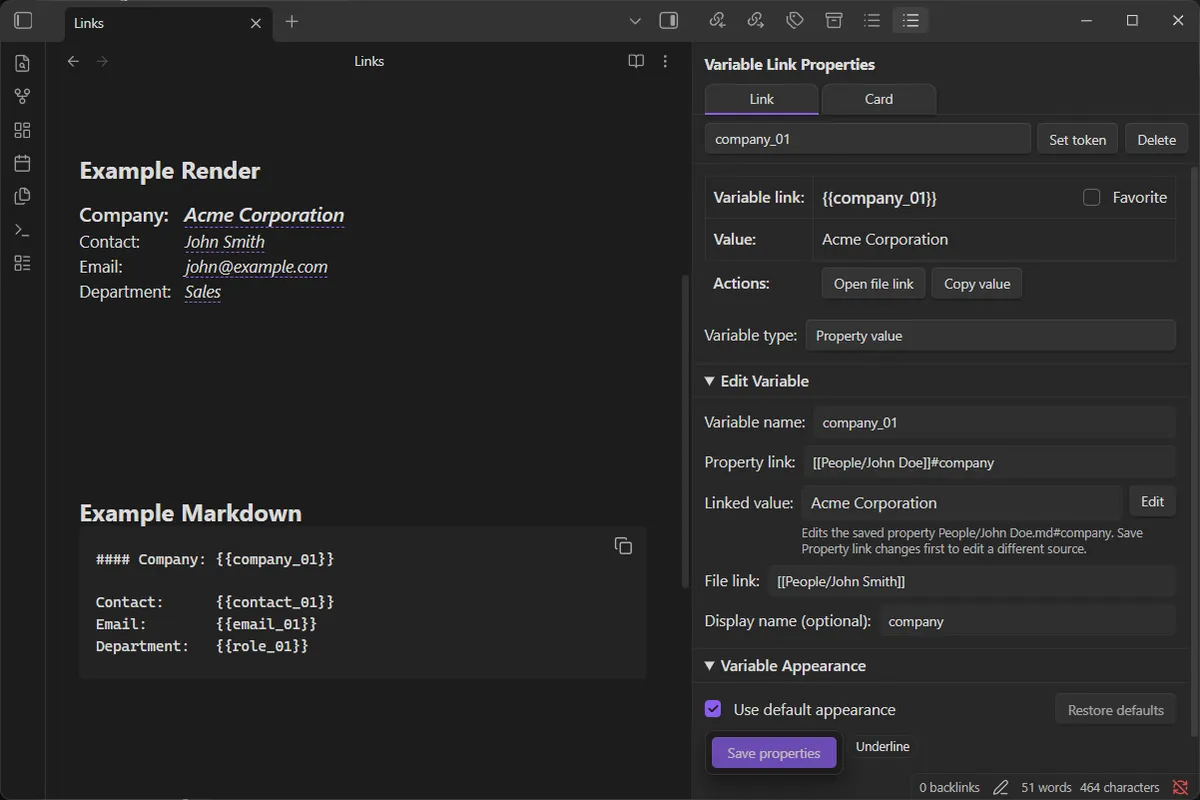Click the {{role_01}} code text
The image size is (1200, 800).
tap(262, 646)
